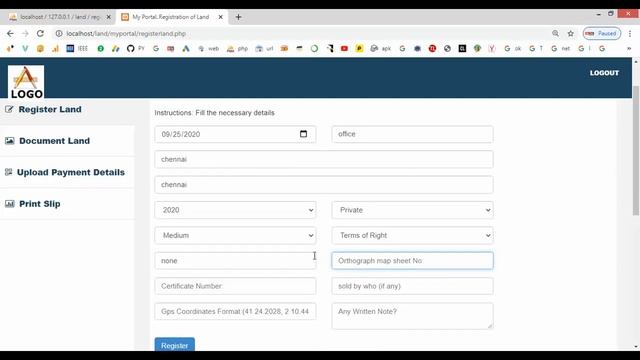Click the Paused profile button
Screen dimensions: 640x360
tap(602, 33)
